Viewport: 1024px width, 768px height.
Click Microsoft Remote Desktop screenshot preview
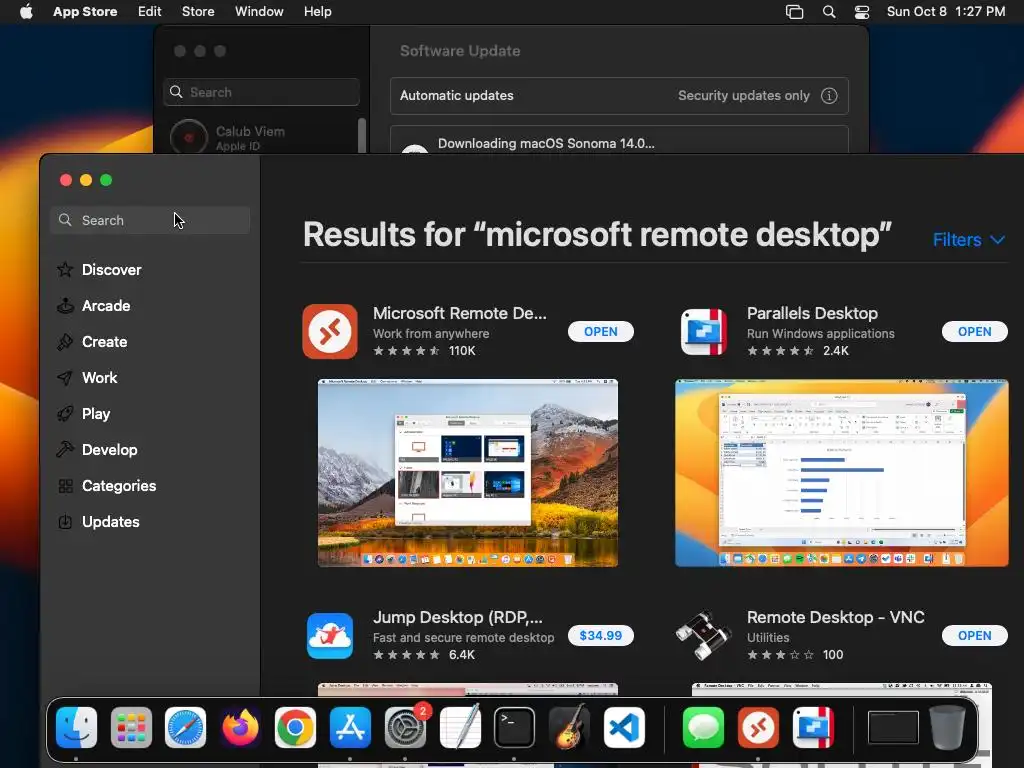(x=468, y=472)
